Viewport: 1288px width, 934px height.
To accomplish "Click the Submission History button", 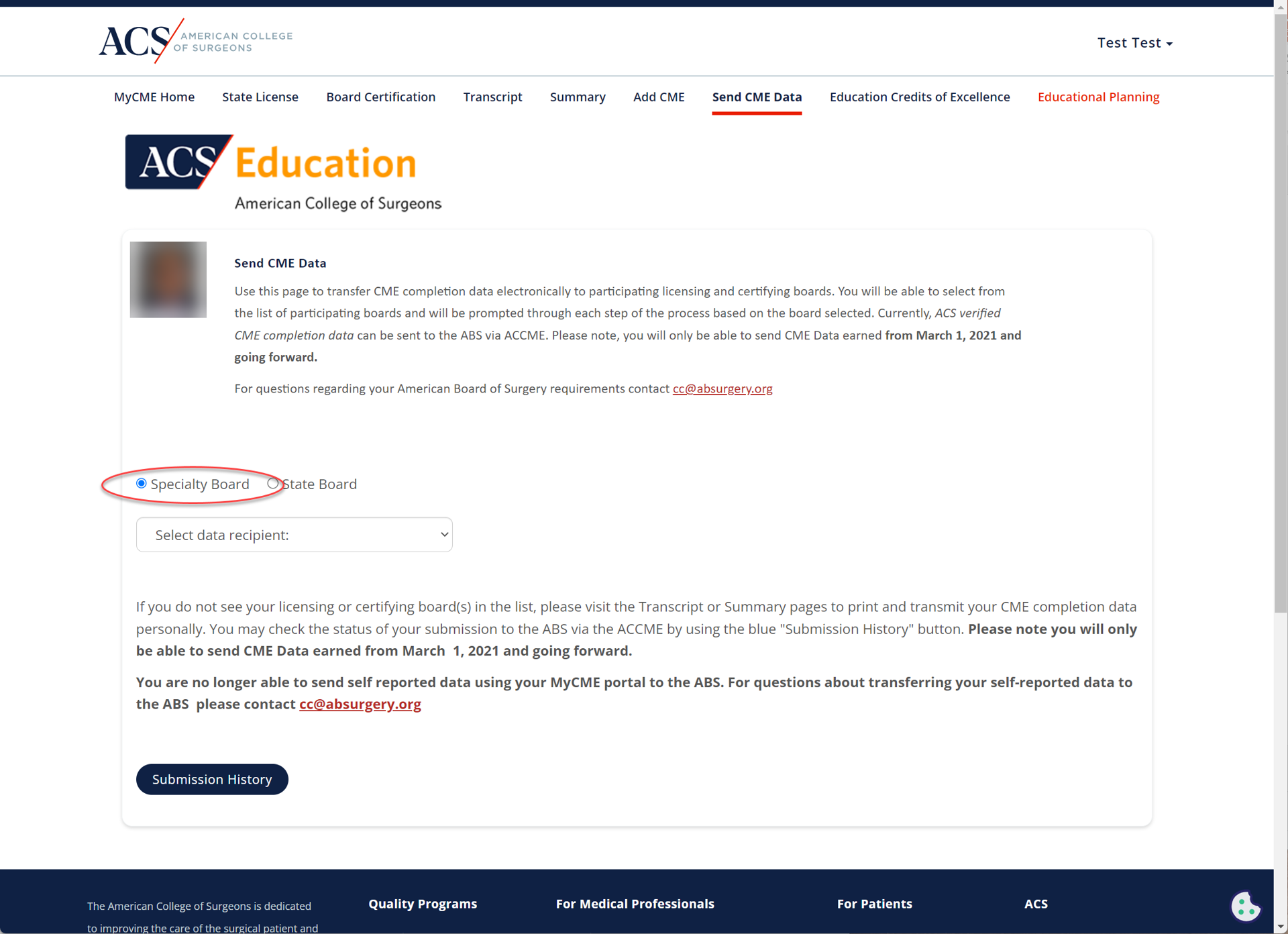I will pyautogui.click(x=212, y=779).
